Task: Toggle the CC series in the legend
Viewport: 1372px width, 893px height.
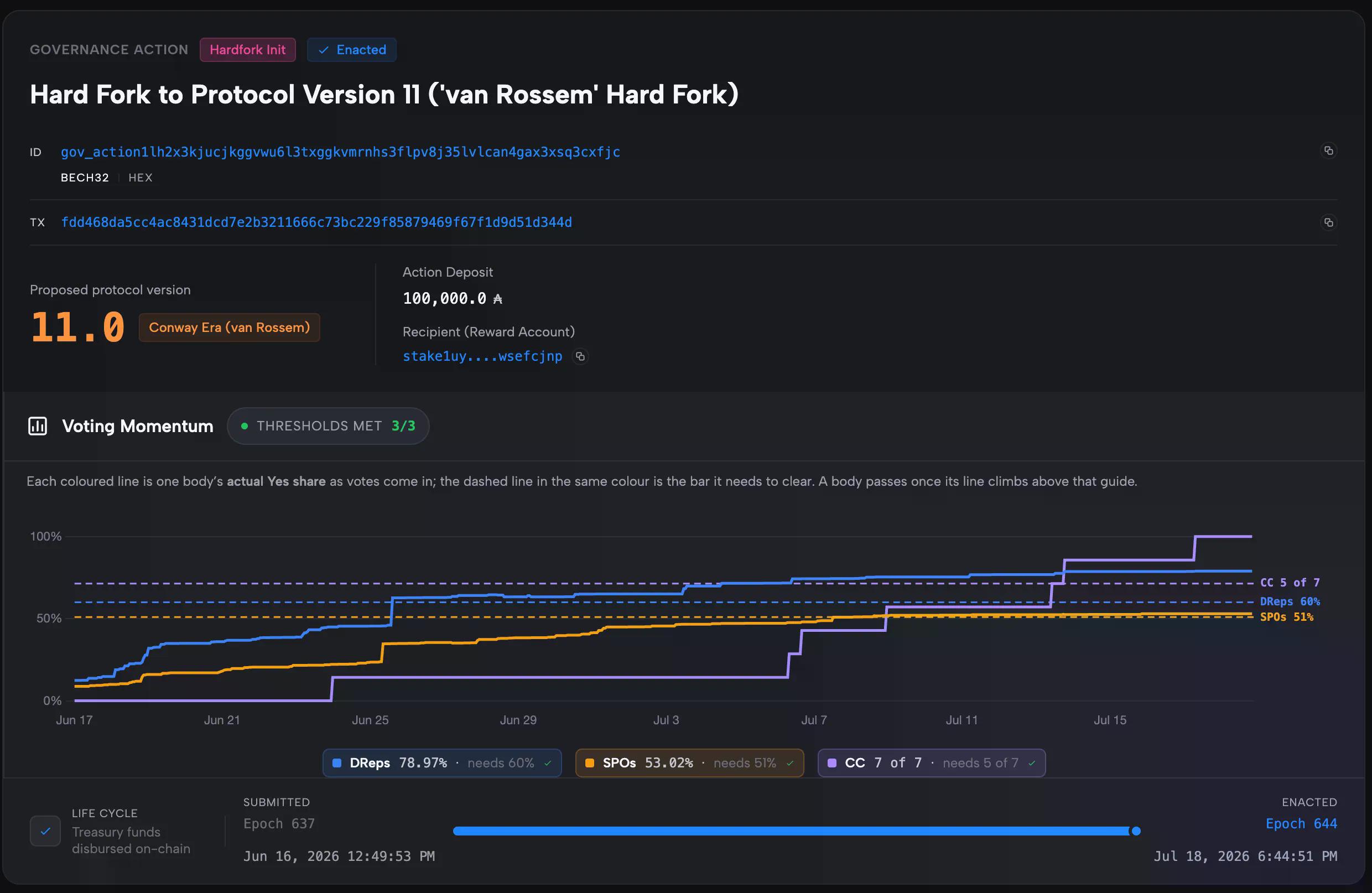Action: 931,763
